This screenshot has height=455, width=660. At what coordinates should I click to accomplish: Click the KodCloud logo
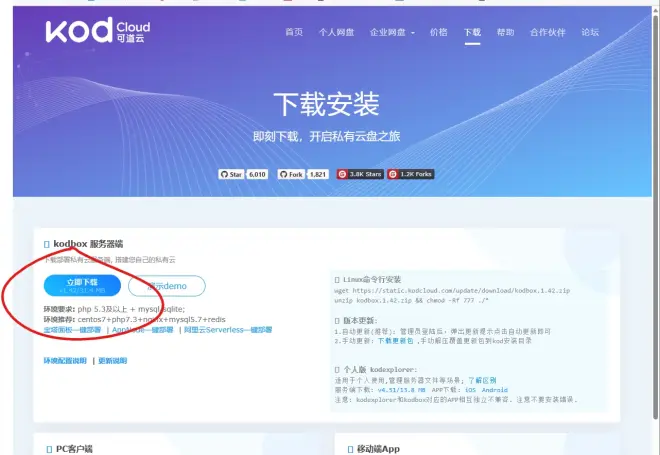(98, 30)
